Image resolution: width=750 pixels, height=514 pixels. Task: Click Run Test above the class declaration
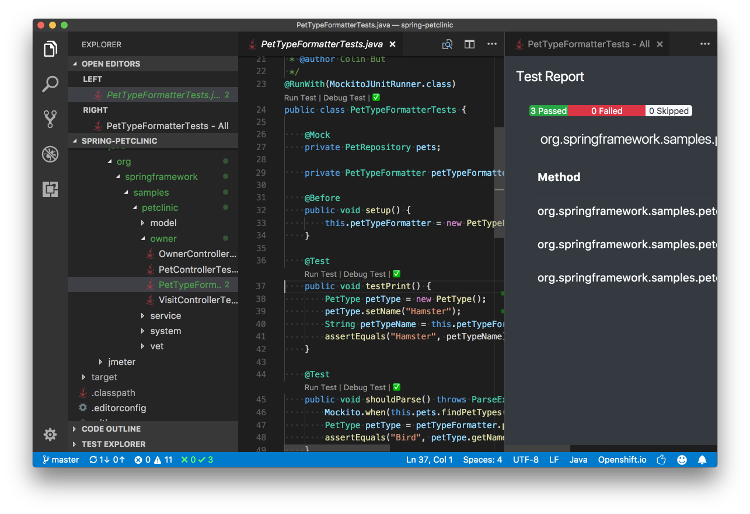click(x=300, y=98)
